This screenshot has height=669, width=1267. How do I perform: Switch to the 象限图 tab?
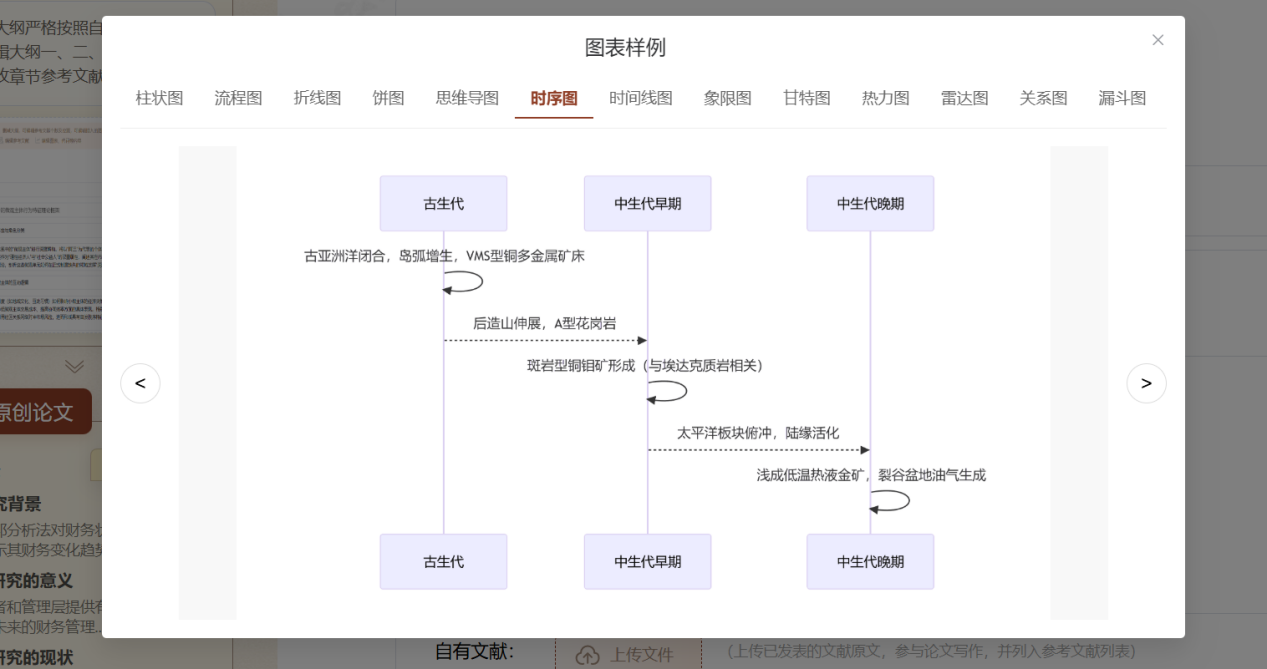(728, 98)
